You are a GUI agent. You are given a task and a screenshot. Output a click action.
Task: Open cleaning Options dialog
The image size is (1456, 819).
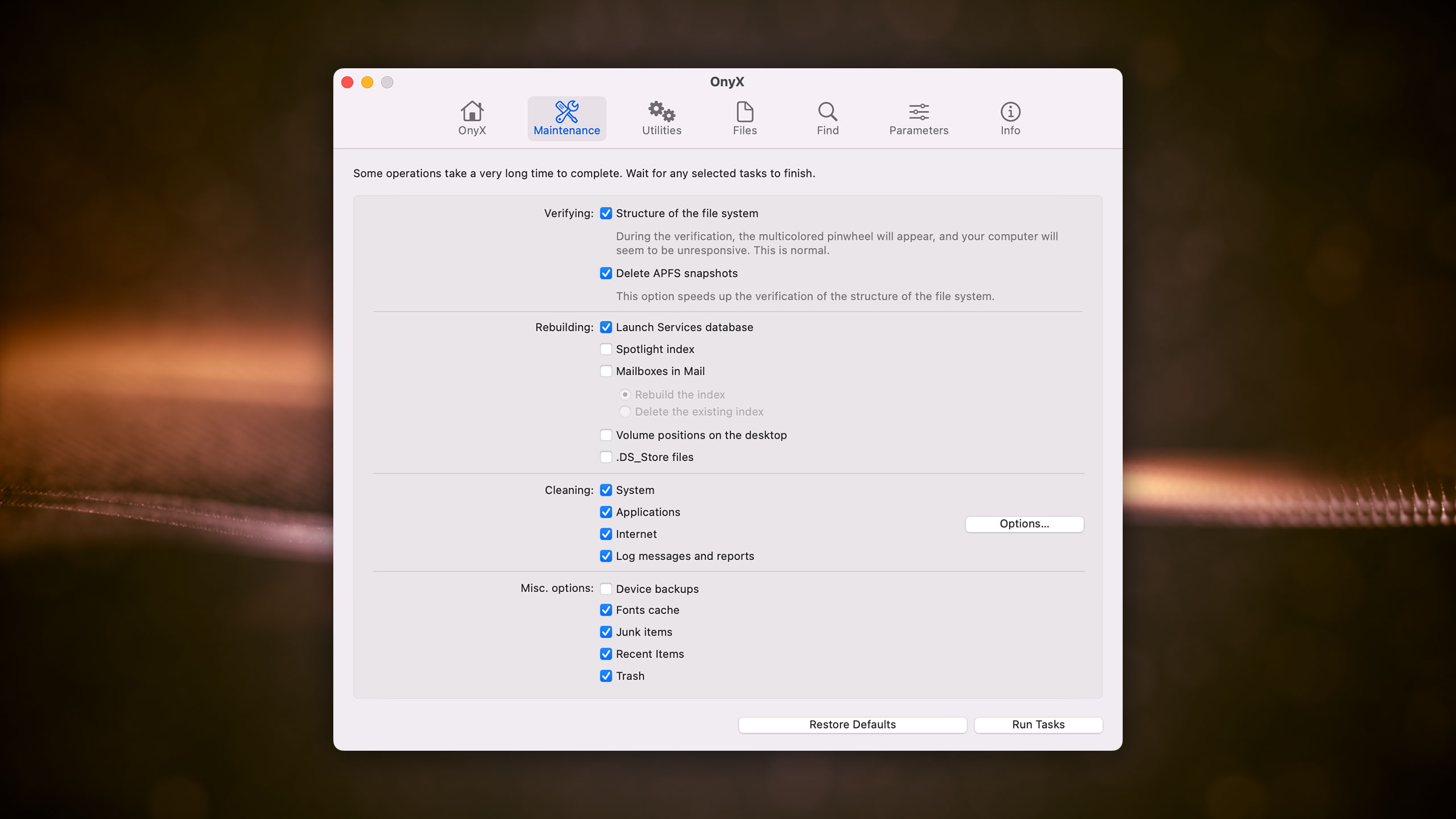click(1024, 524)
